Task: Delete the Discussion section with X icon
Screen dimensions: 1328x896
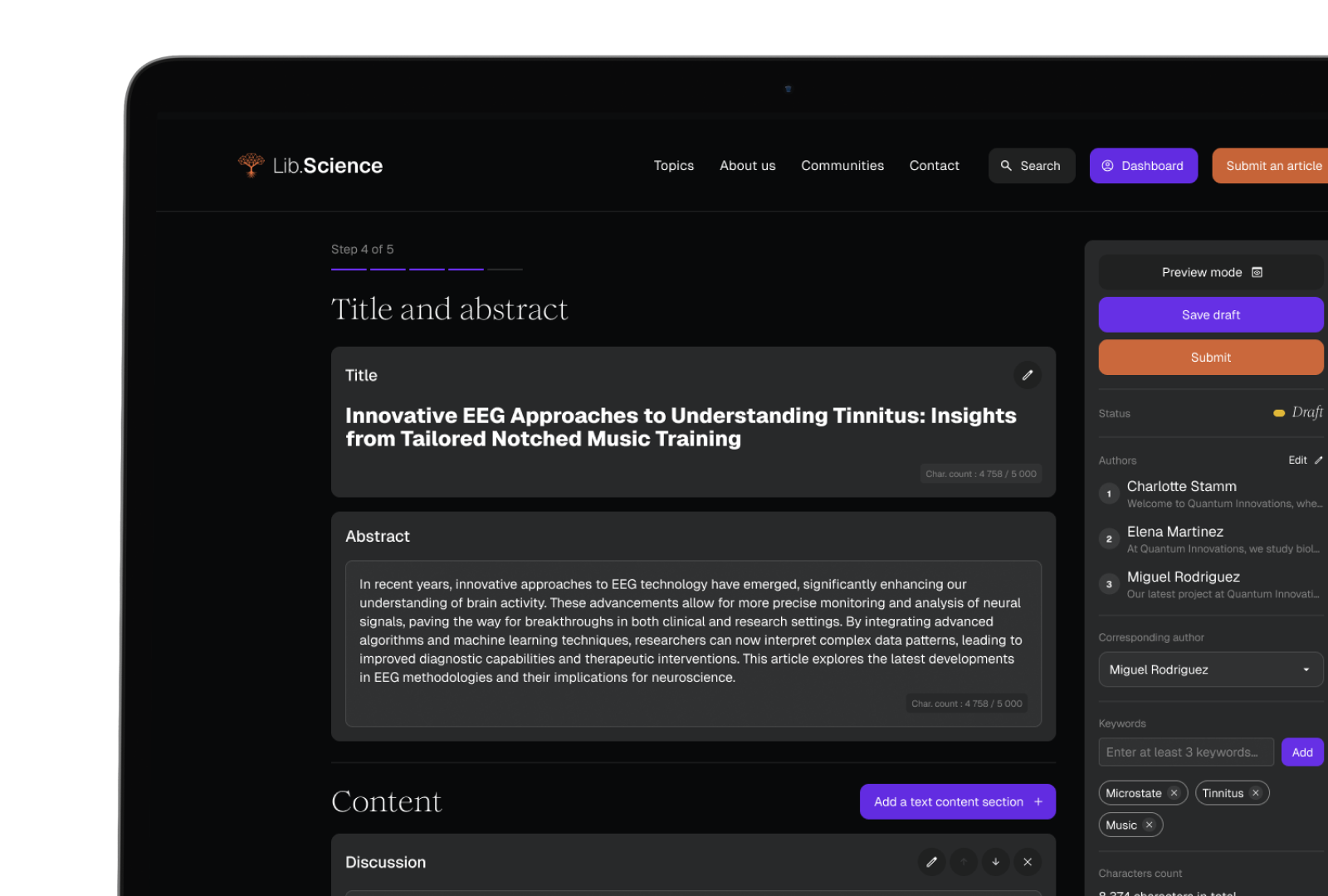Action: 1027,862
